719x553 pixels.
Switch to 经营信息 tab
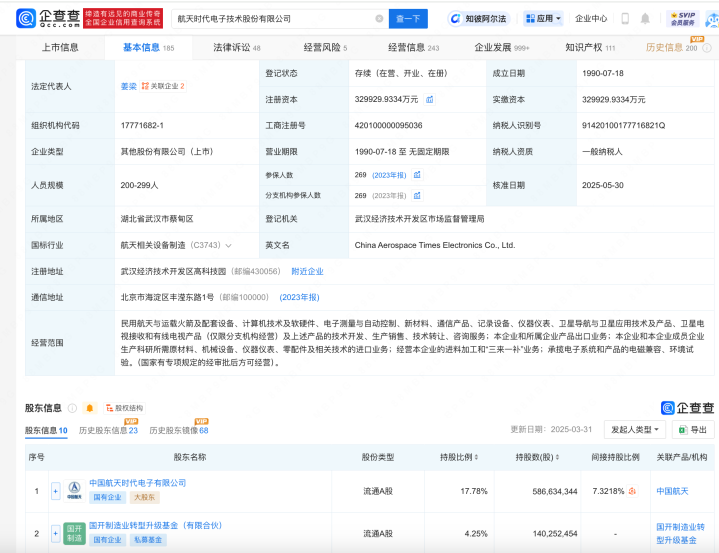413,48
